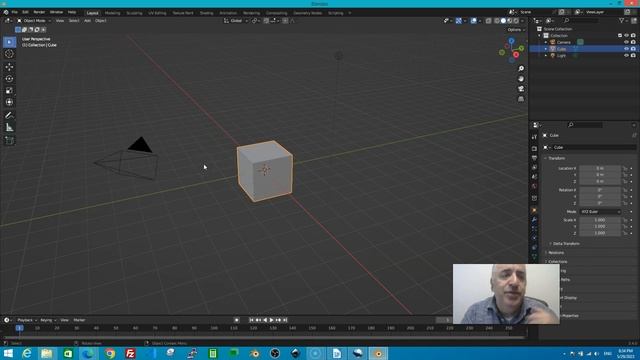Select the Annotate pencil tool
This screenshot has height=360, width=640.
click(x=9, y=116)
